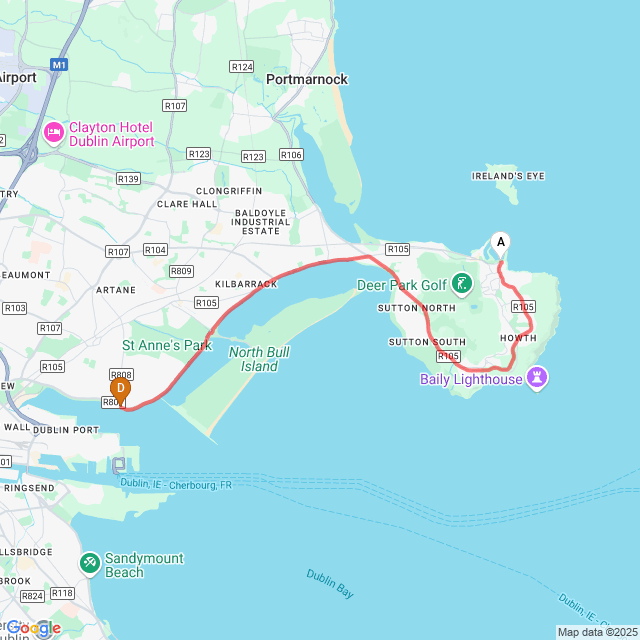
Task: Select the Clayton Hotel pink bed icon
Action: coord(54,133)
